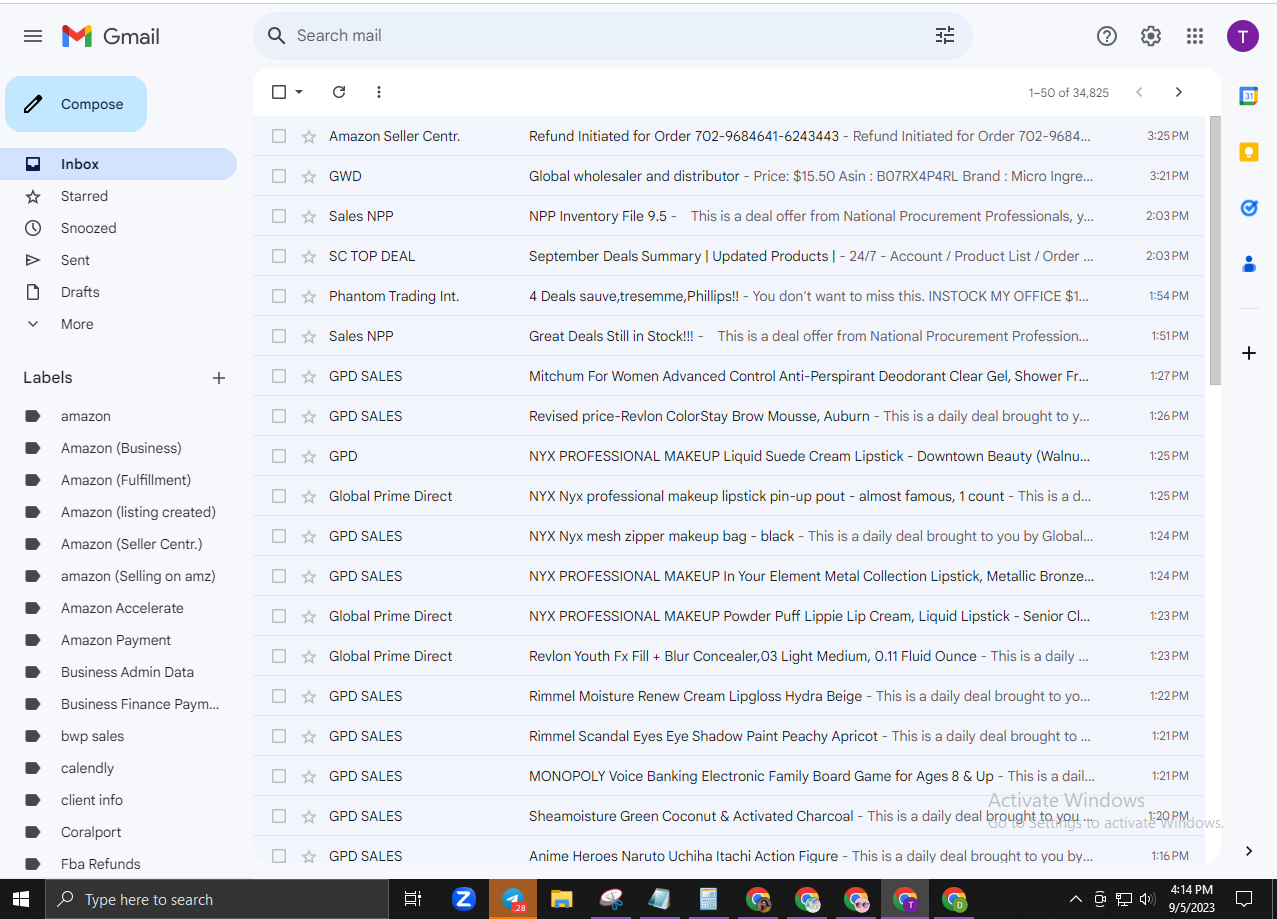The height and width of the screenshot is (919, 1277).
Task: Click Windows Type here to search box
Action: [217, 899]
